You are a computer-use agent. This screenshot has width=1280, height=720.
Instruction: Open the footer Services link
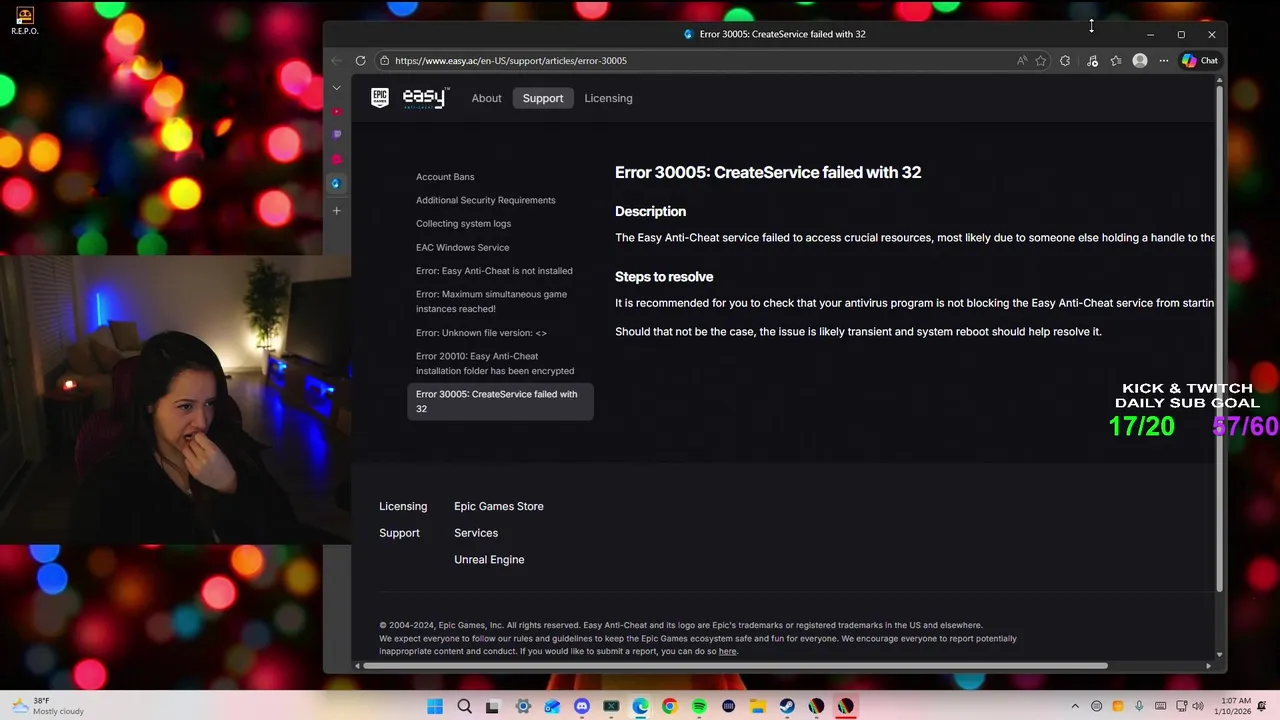tap(476, 533)
